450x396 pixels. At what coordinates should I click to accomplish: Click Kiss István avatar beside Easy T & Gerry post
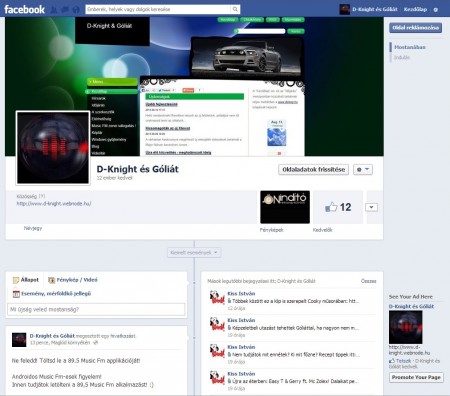coord(217,377)
